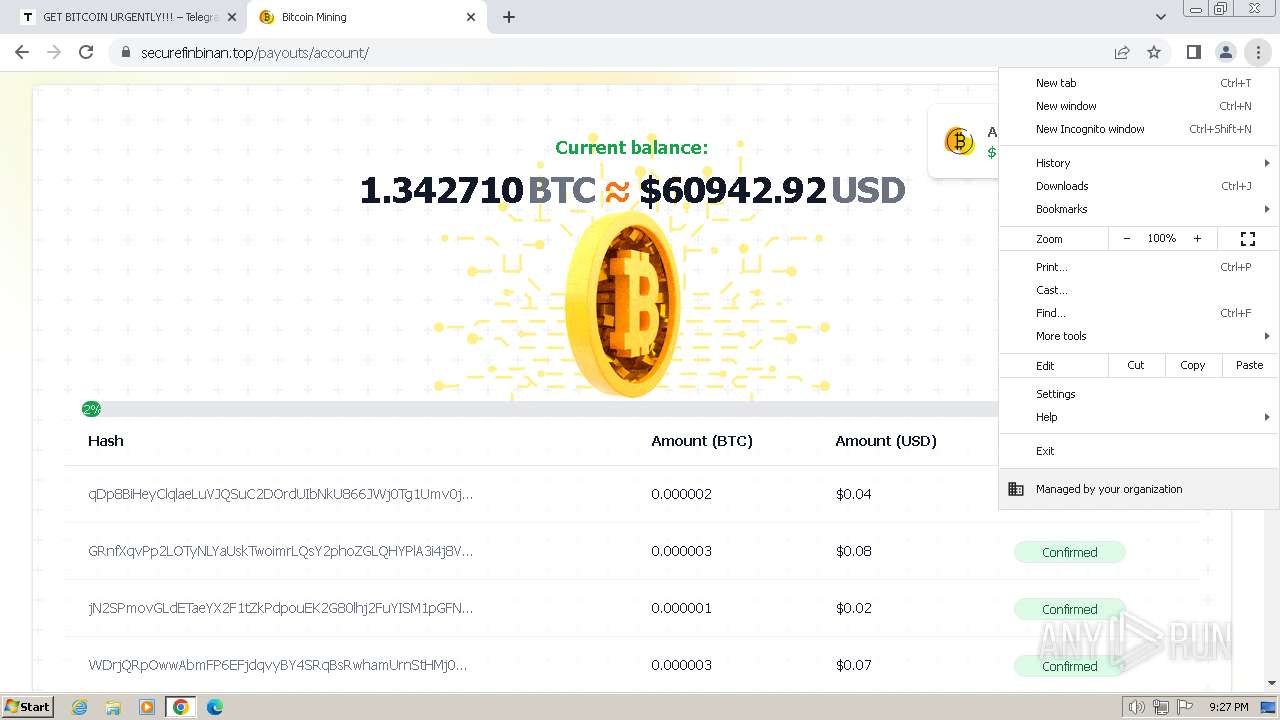Image resolution: width=1280 pixels, height=720 pixels.
Task: Expand the Help submenu
Action: click(1139, 417)
